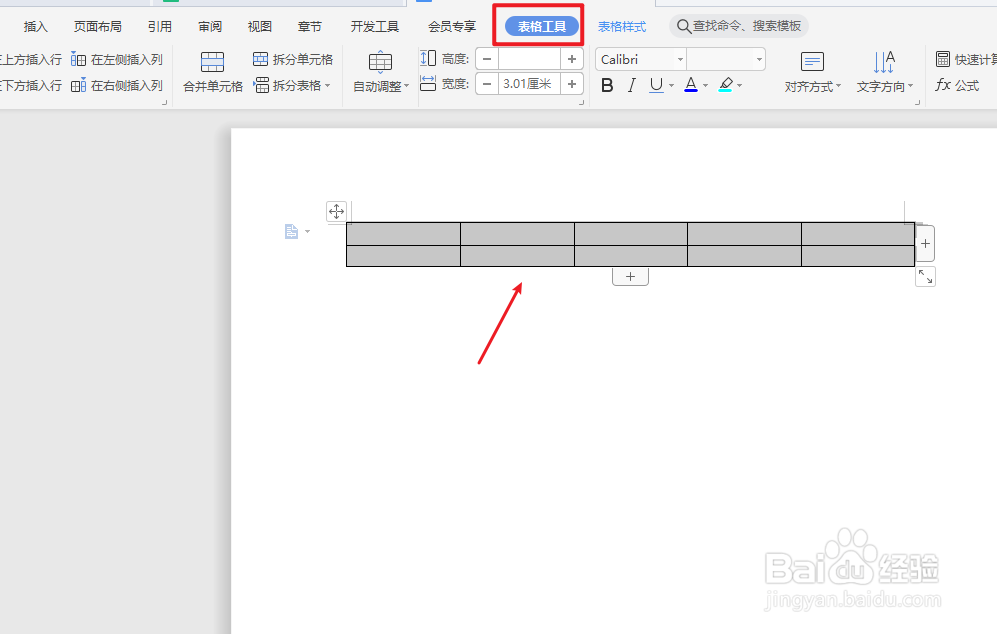Add a column using the plus button right of table
The width and height of the screenshot is (997, 634).
pyautogui.click(x=923, y=242)
